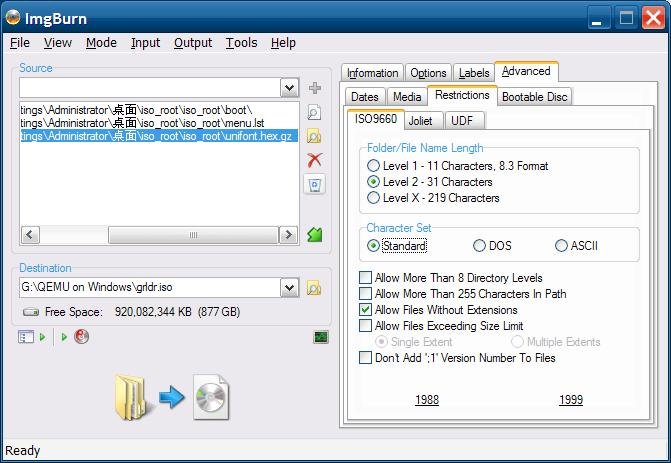Viewport: 671px width, 463px height.
Task: Switch to the Dates tab
Action: [x=365, y=97]
